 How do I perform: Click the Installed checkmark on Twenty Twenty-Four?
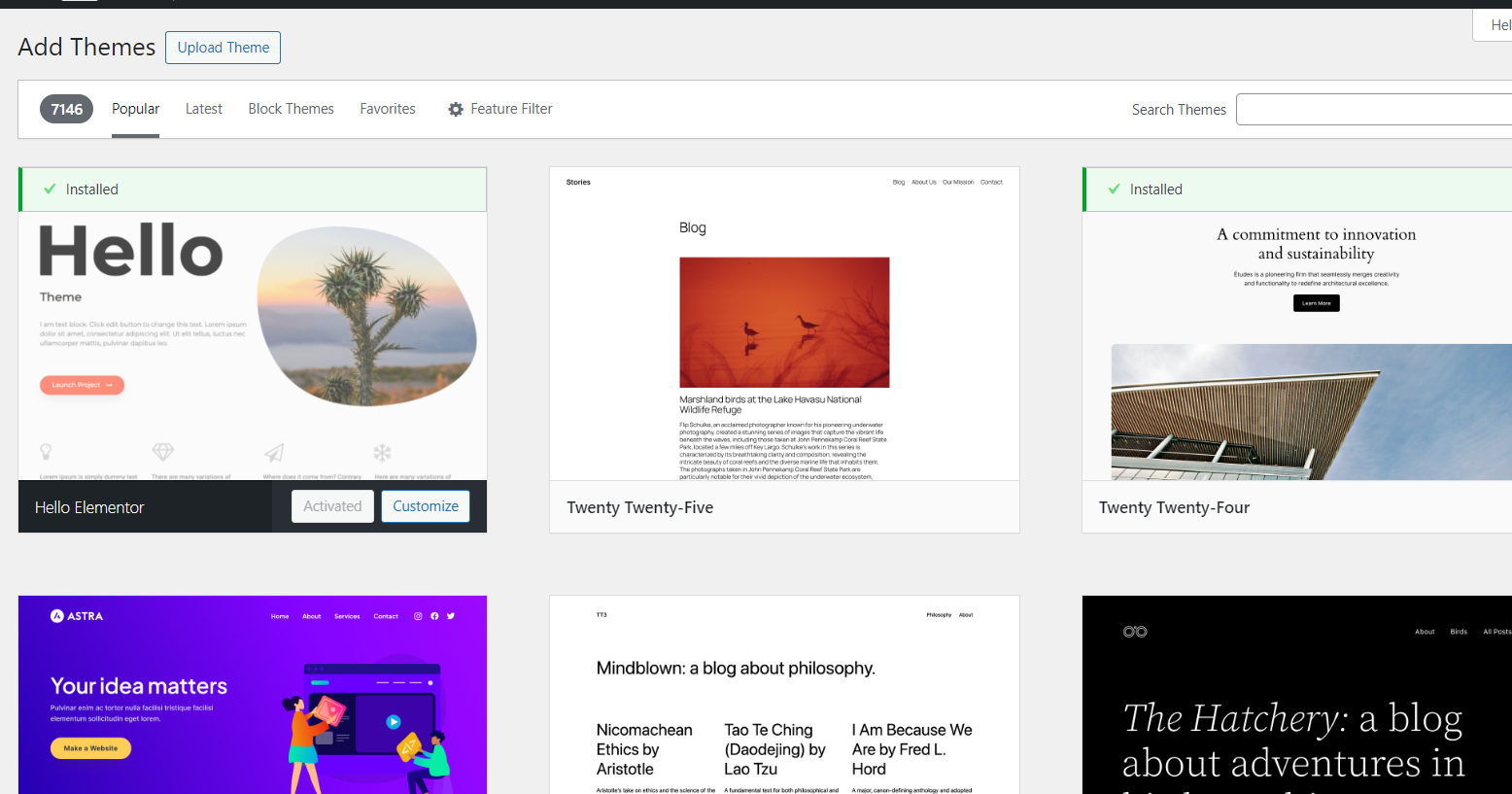(1114, 190)
